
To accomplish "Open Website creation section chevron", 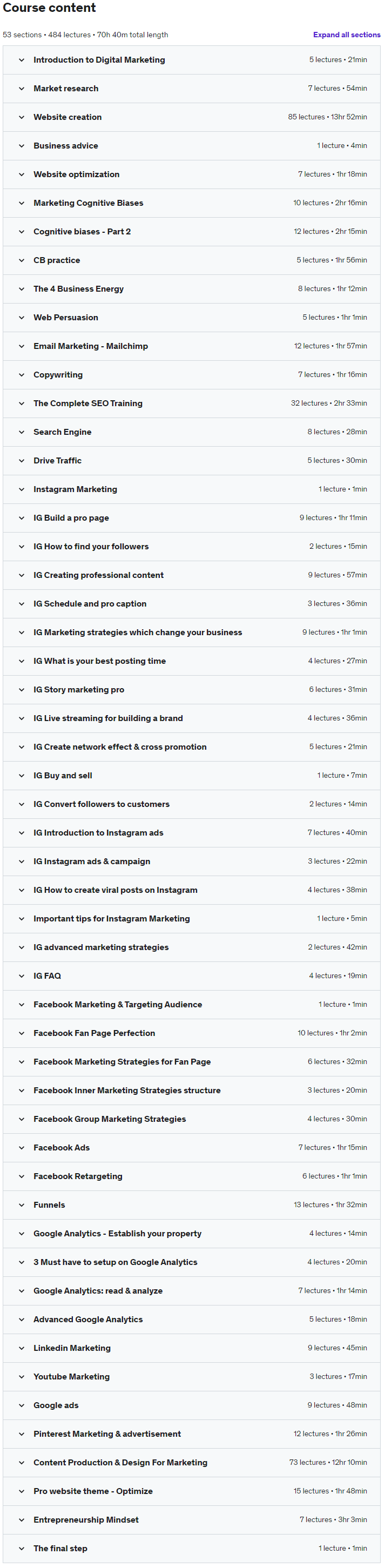I will (21, 117).
